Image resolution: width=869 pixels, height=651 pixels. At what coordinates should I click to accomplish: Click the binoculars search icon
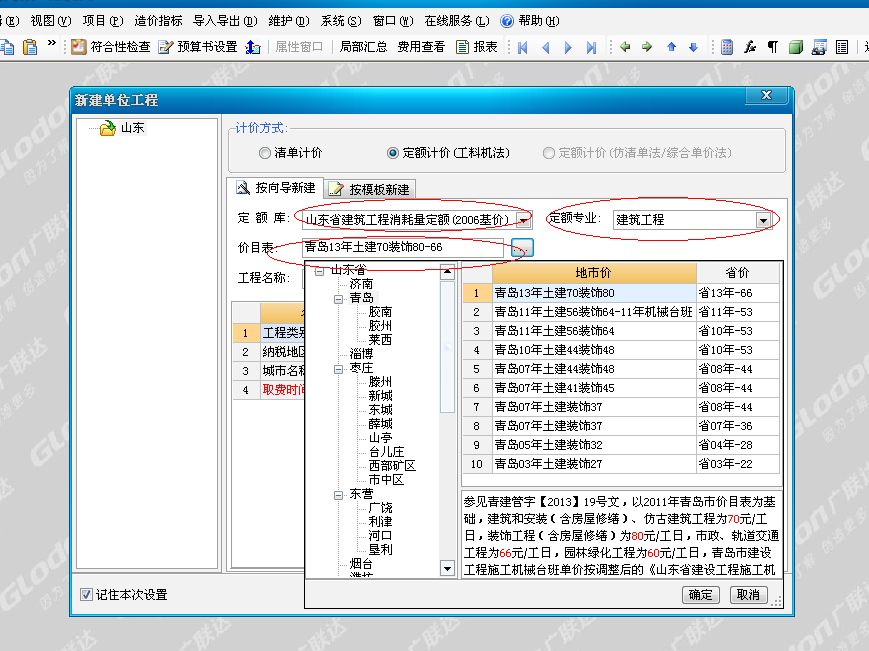(820, 46)
